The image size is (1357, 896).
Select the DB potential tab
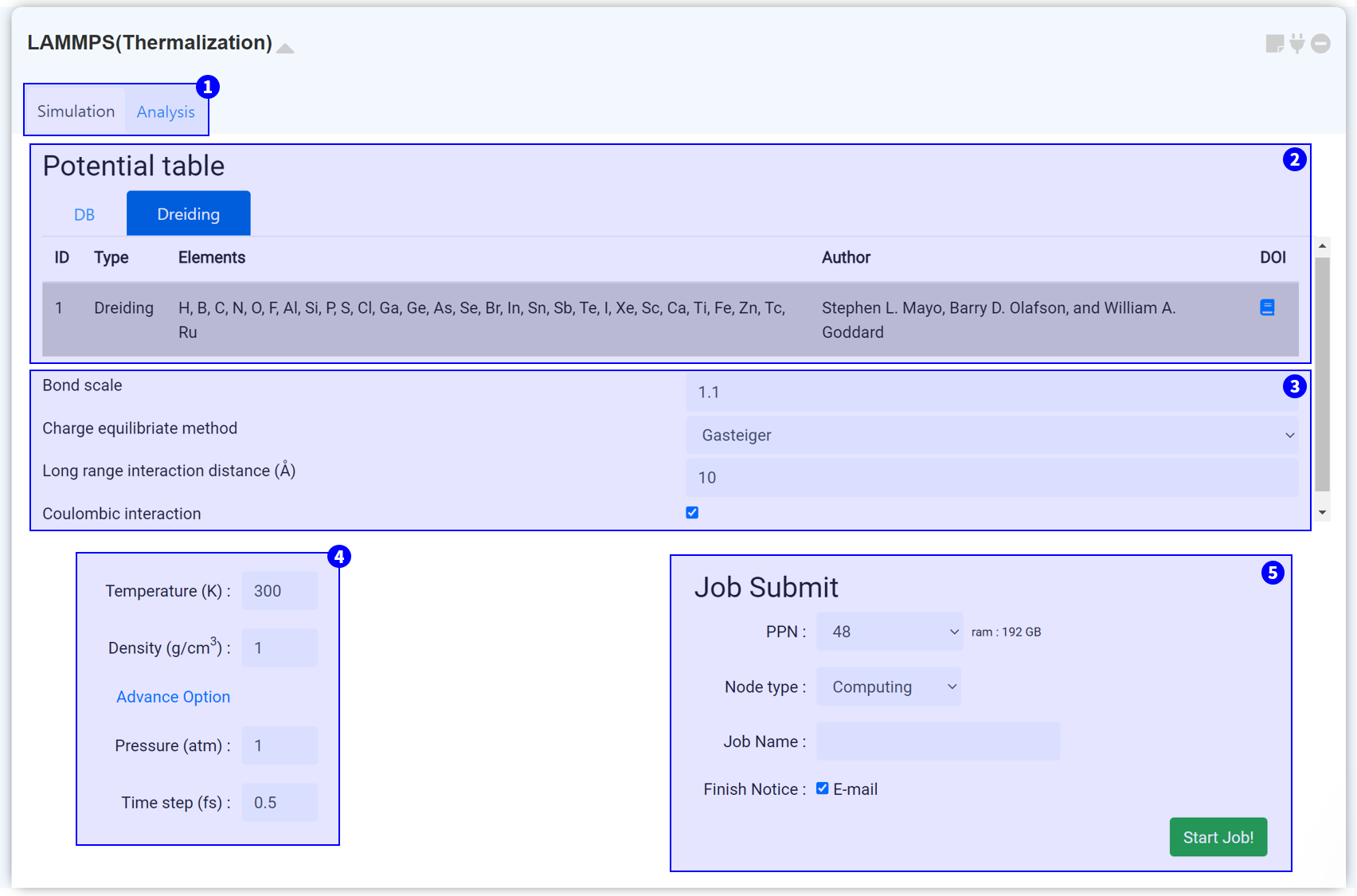[84, 214]
